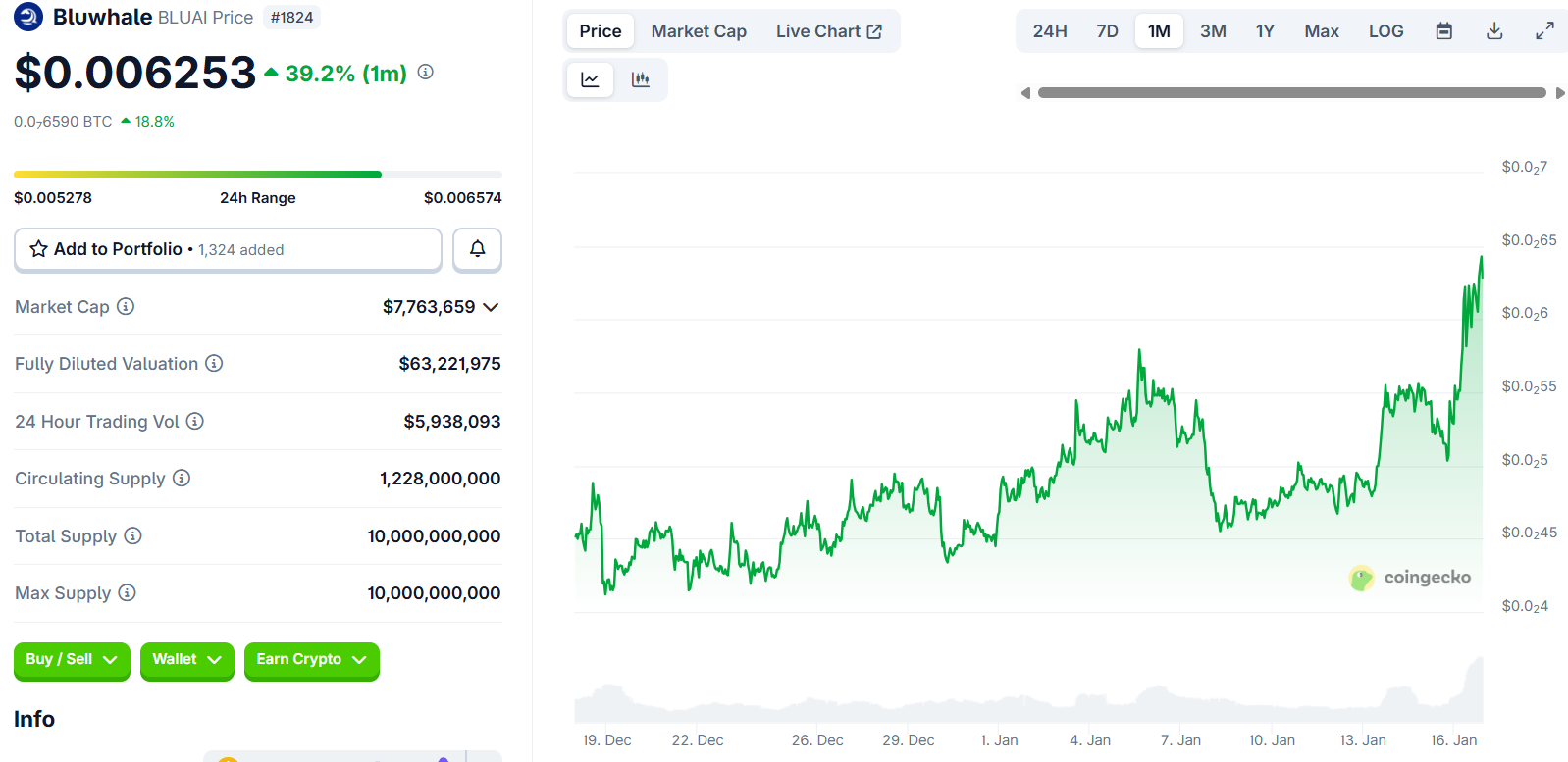Viewport: 1568px width, 762px height.
Task: Click the Bluwhale coin logo icon
Action: tap(28, 17)
